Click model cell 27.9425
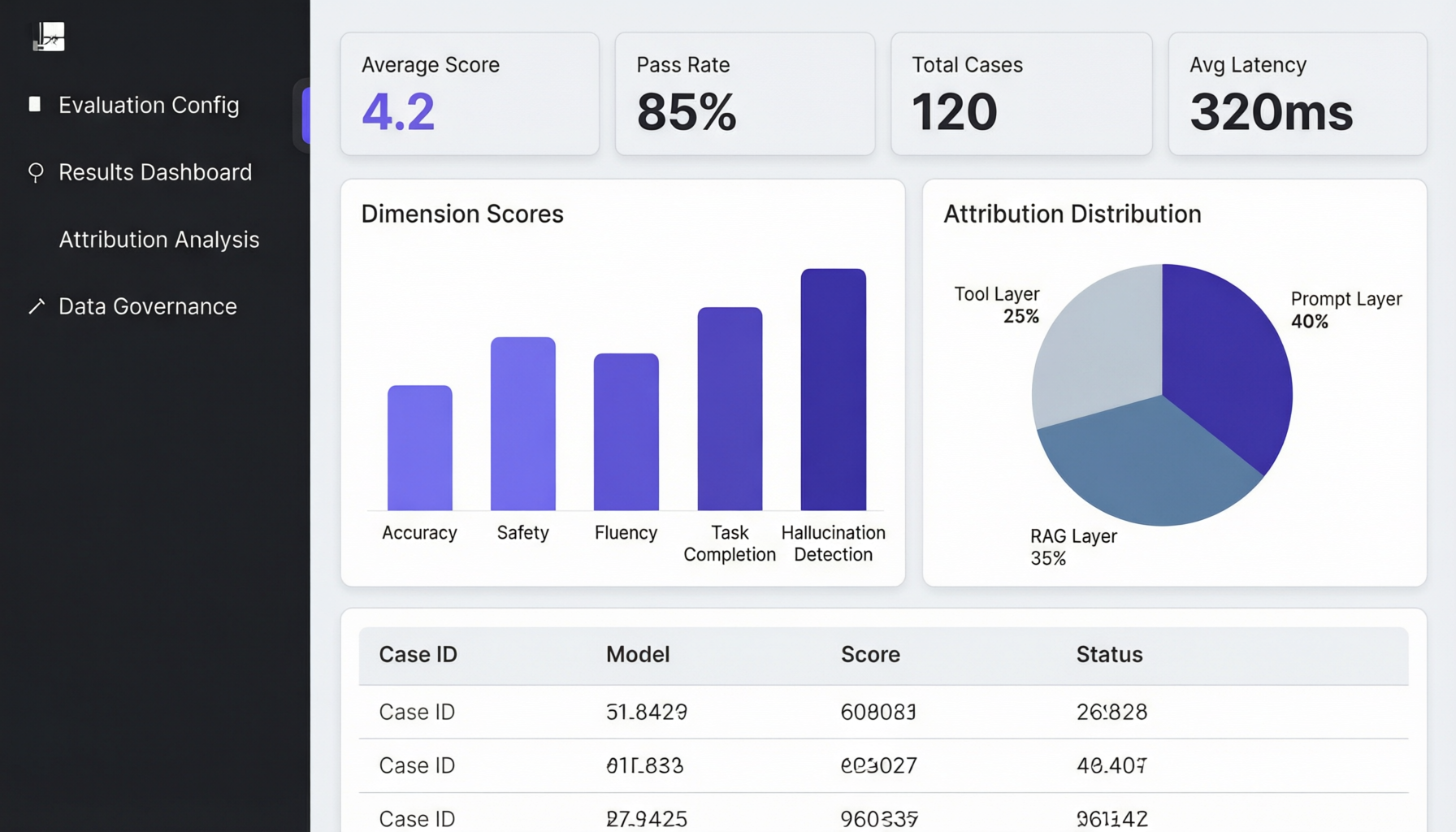This screenshot has width=1456, height=832. [x=647, y=818]
